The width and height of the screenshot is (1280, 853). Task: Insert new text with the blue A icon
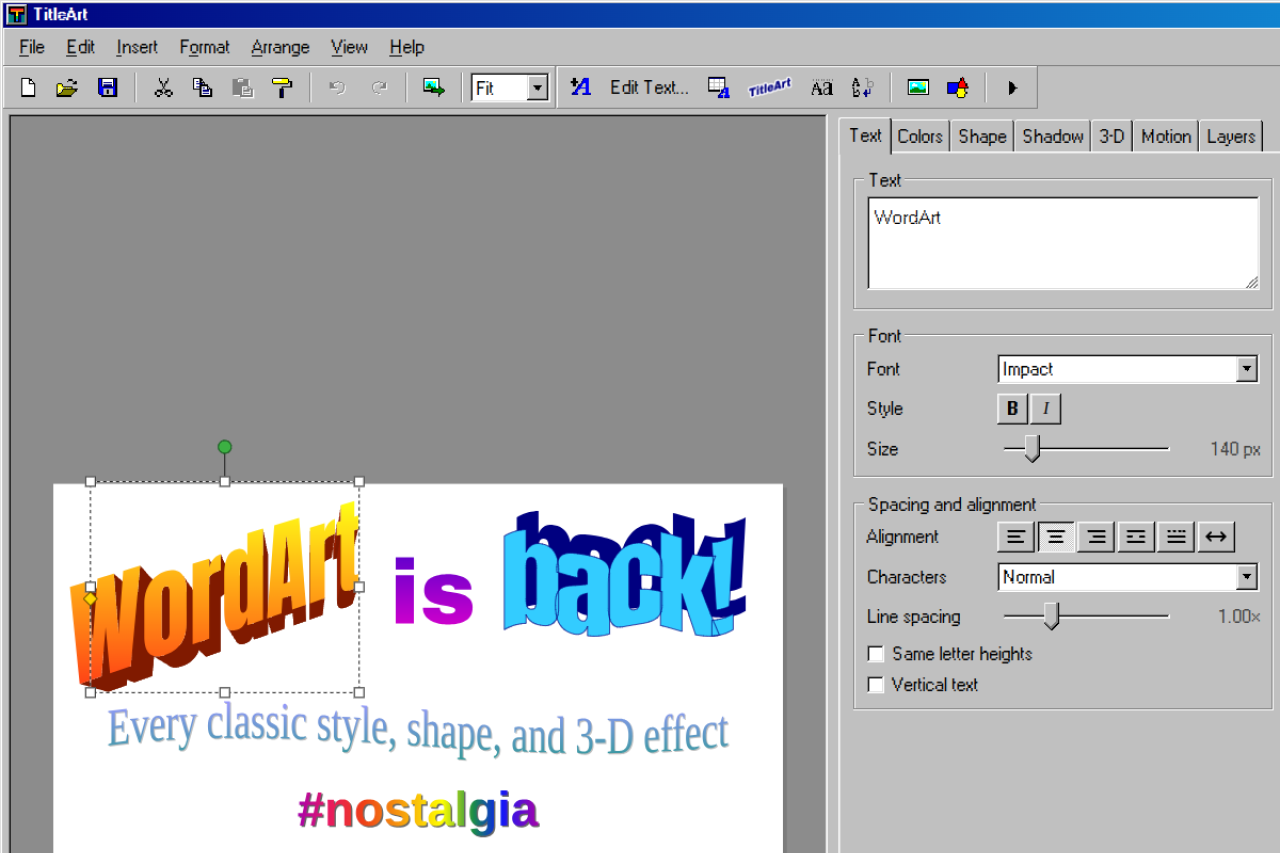581,88
